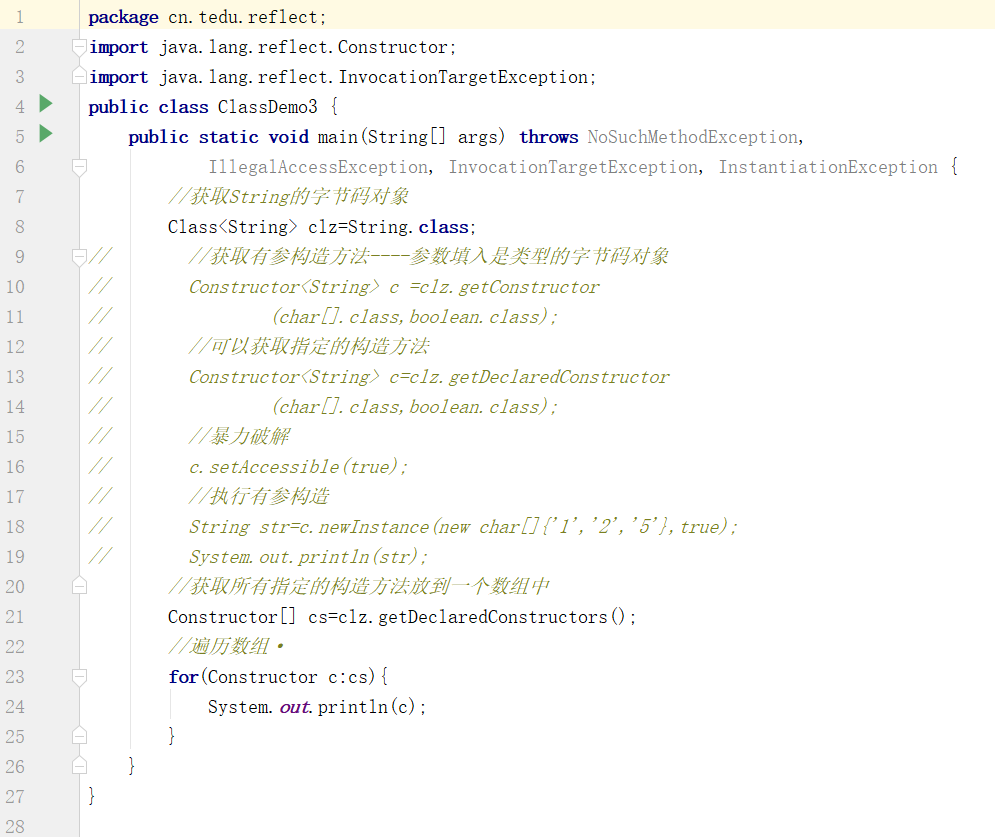Run ClassDemo3 class via line 4 gutter arrow

46,103
